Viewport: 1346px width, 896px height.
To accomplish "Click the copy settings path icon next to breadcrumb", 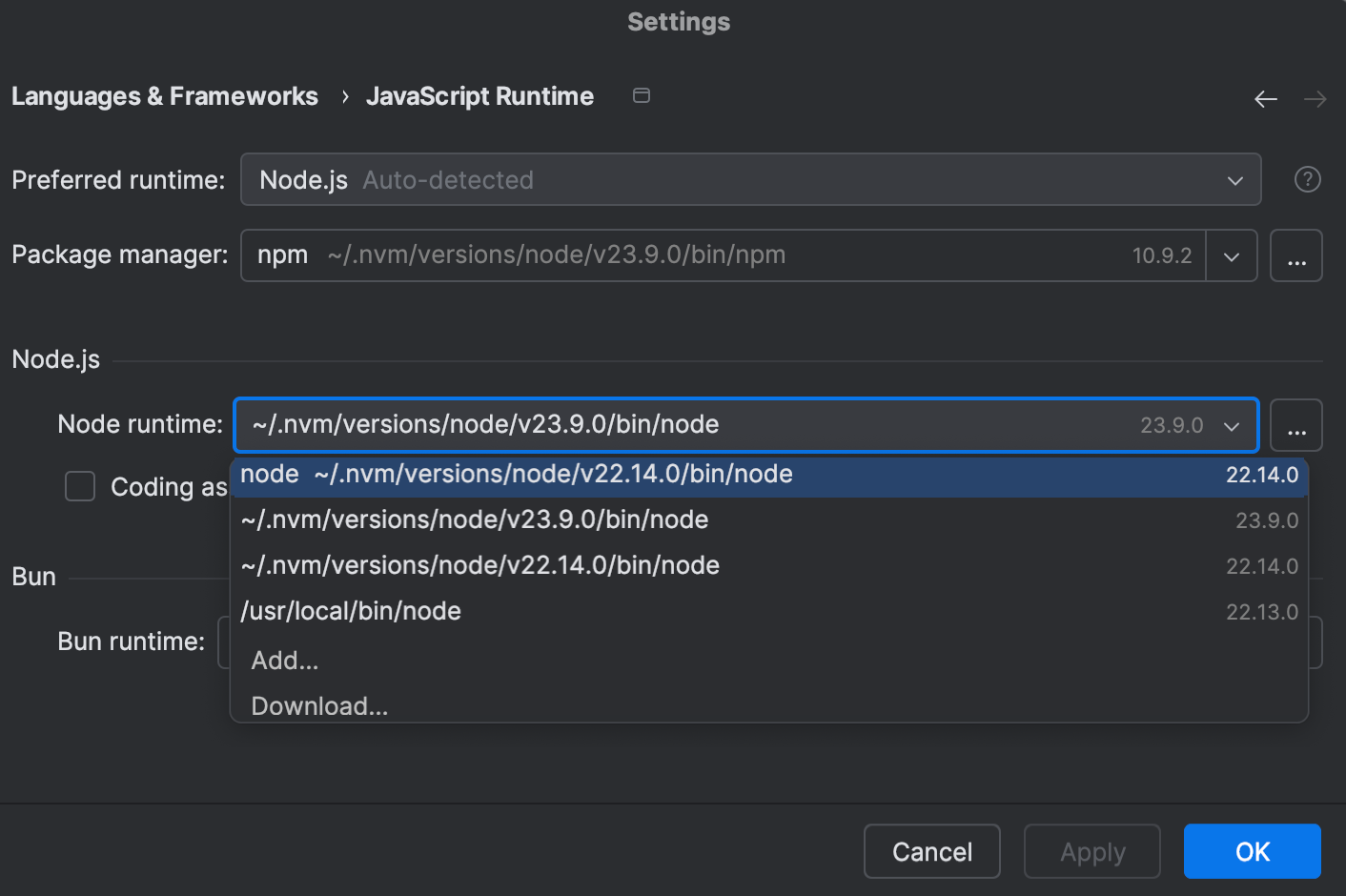I will click(x=641, y=95).
